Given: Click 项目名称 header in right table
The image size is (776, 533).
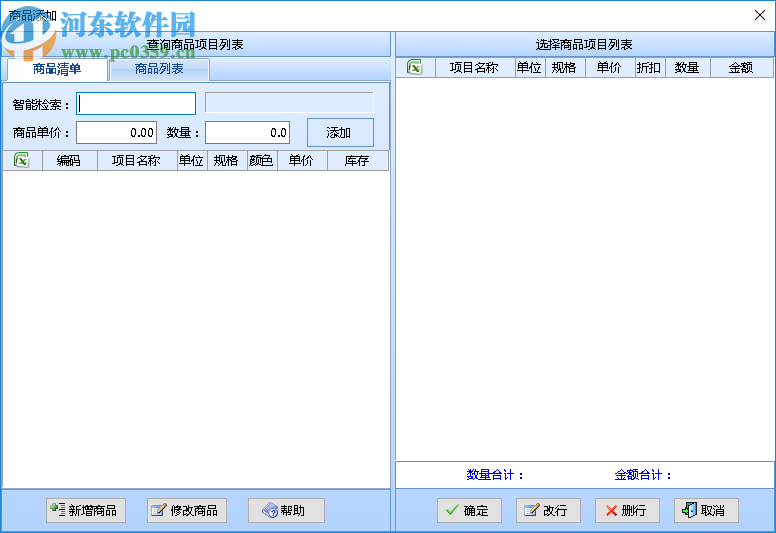Looking at the screenshot, I should pos(475,67).
